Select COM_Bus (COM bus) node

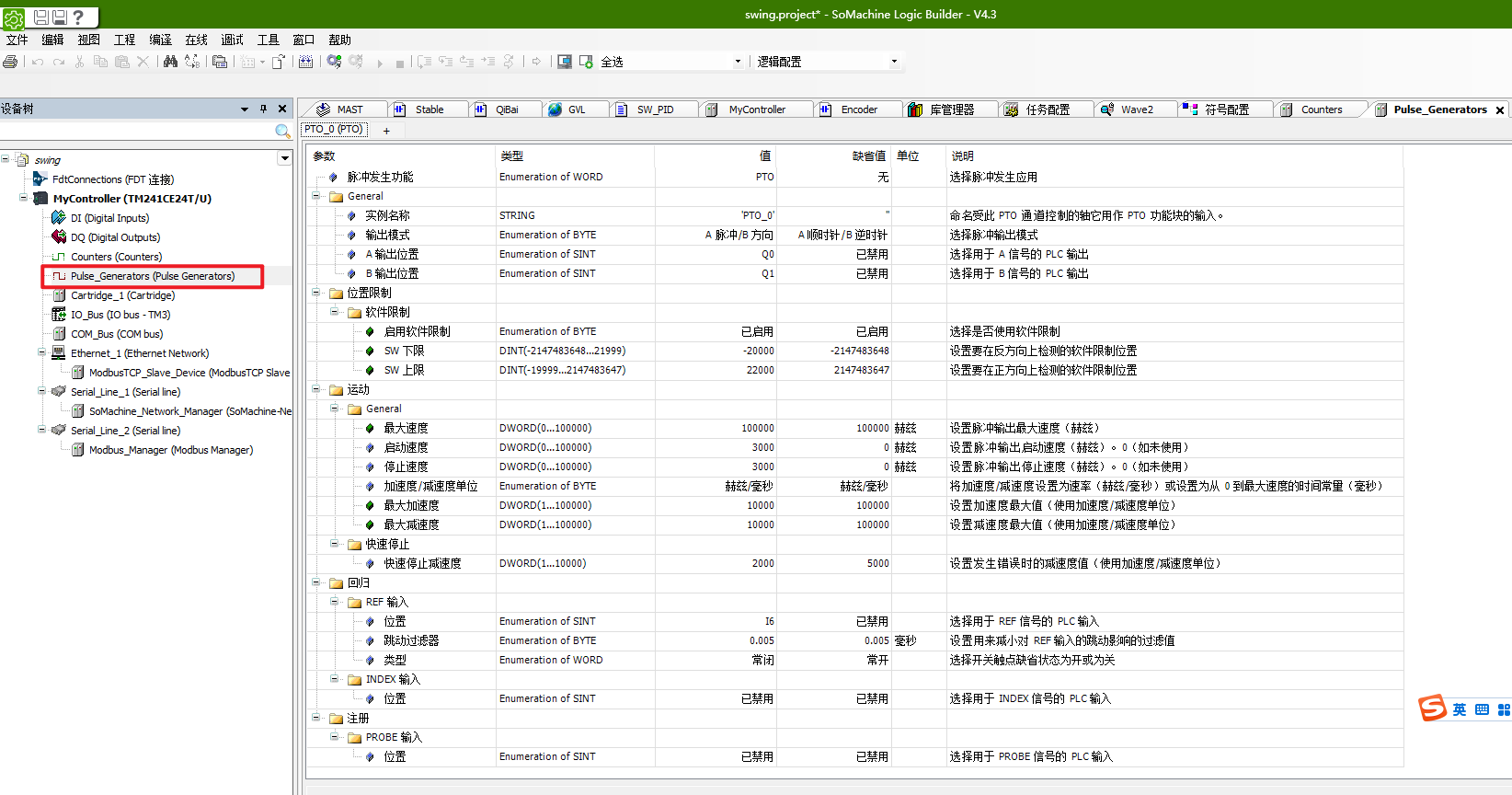click(117, 334)
